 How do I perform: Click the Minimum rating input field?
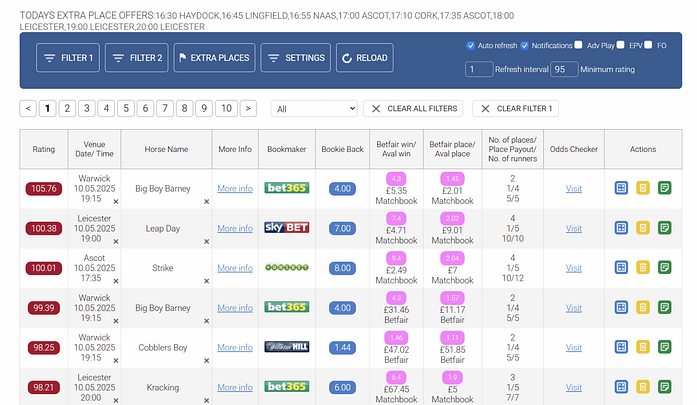coord(564,70)
